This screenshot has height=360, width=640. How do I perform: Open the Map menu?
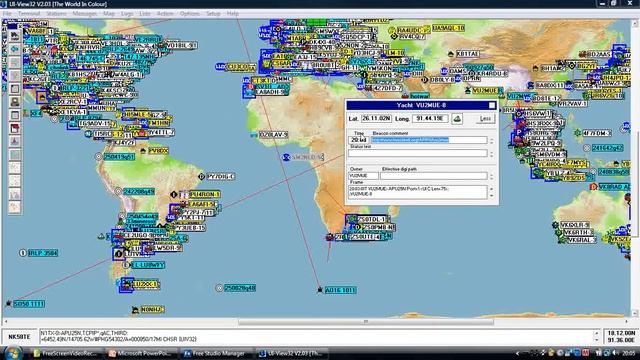click(x=109, y=13)
